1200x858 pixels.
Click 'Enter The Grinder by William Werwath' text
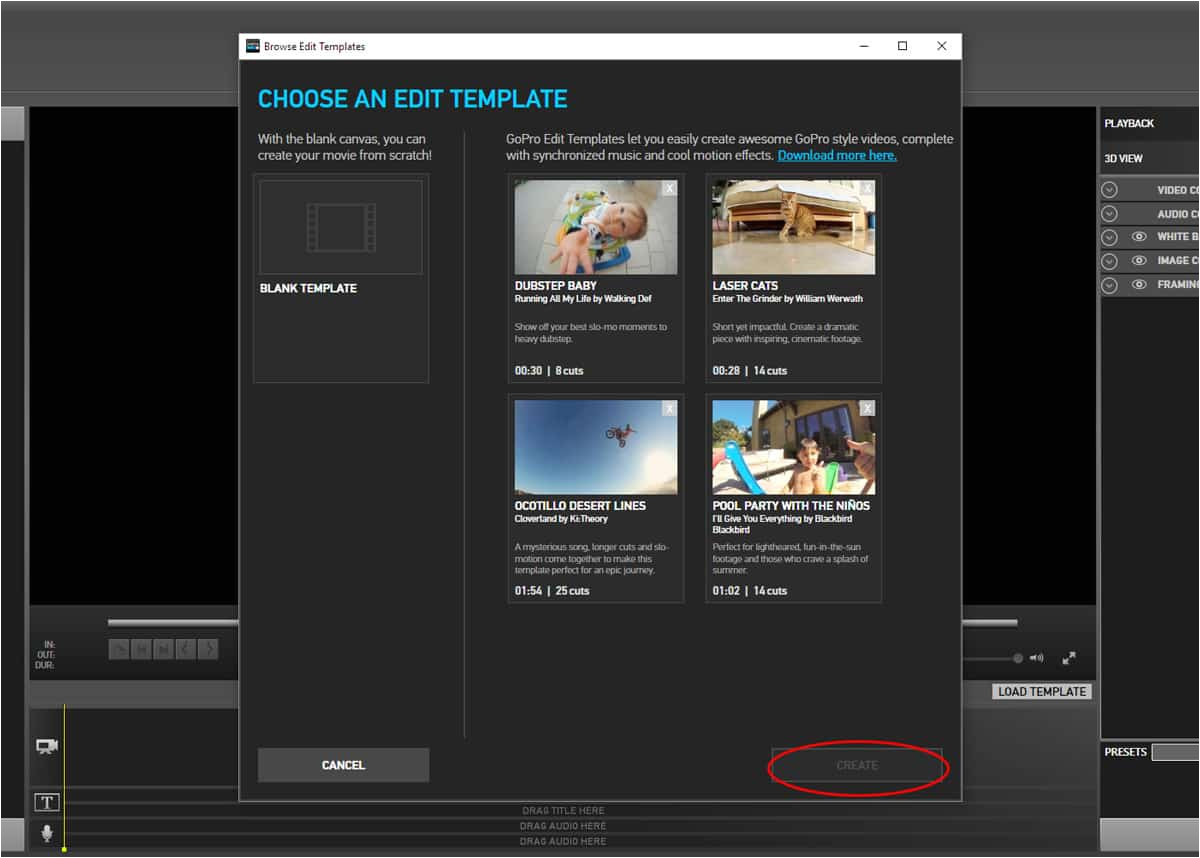pyautogui.click(x=788, y=299)
